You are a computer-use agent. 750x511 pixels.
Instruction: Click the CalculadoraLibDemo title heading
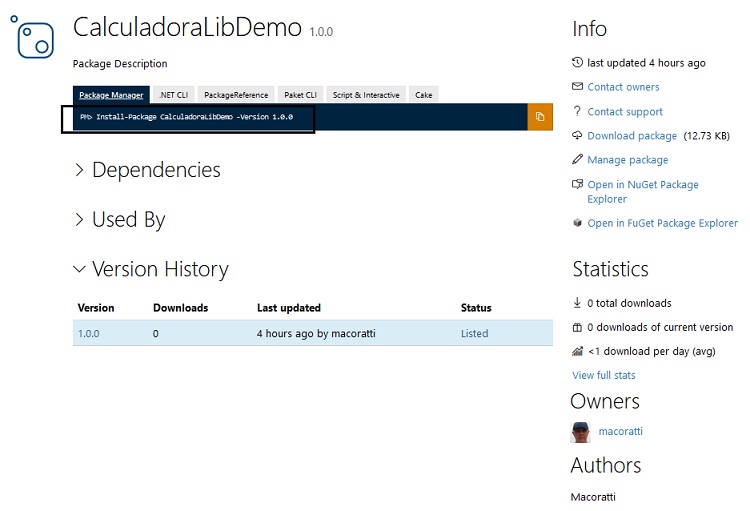pos(188,27)
